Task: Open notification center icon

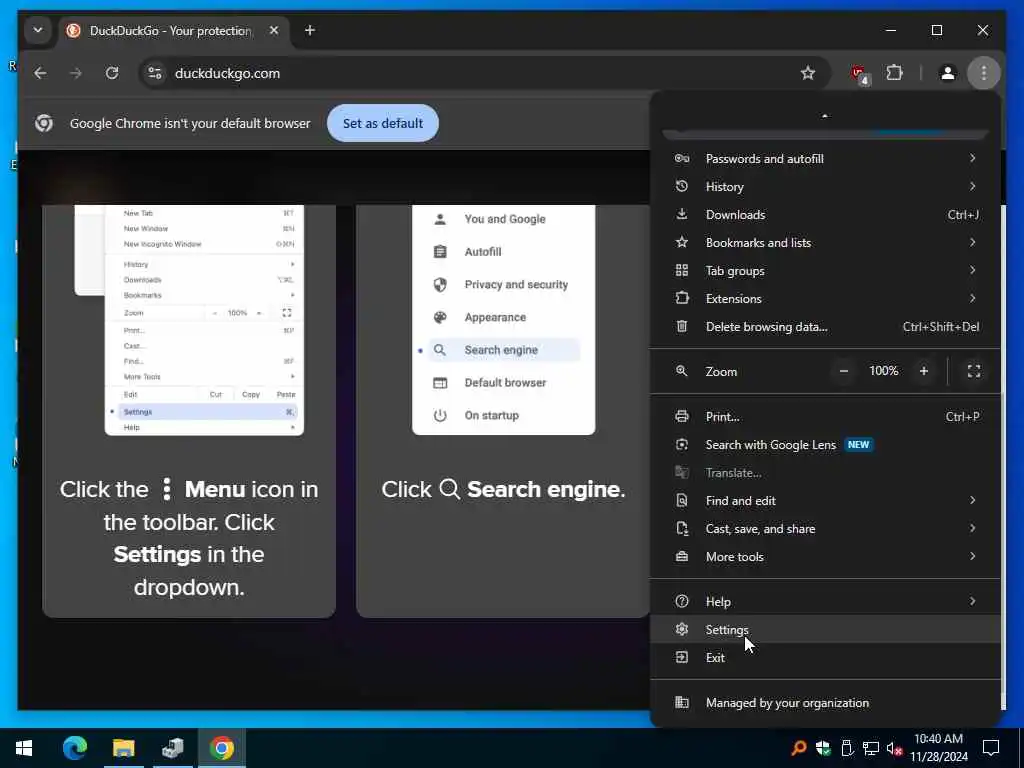Action: [991, 748]
